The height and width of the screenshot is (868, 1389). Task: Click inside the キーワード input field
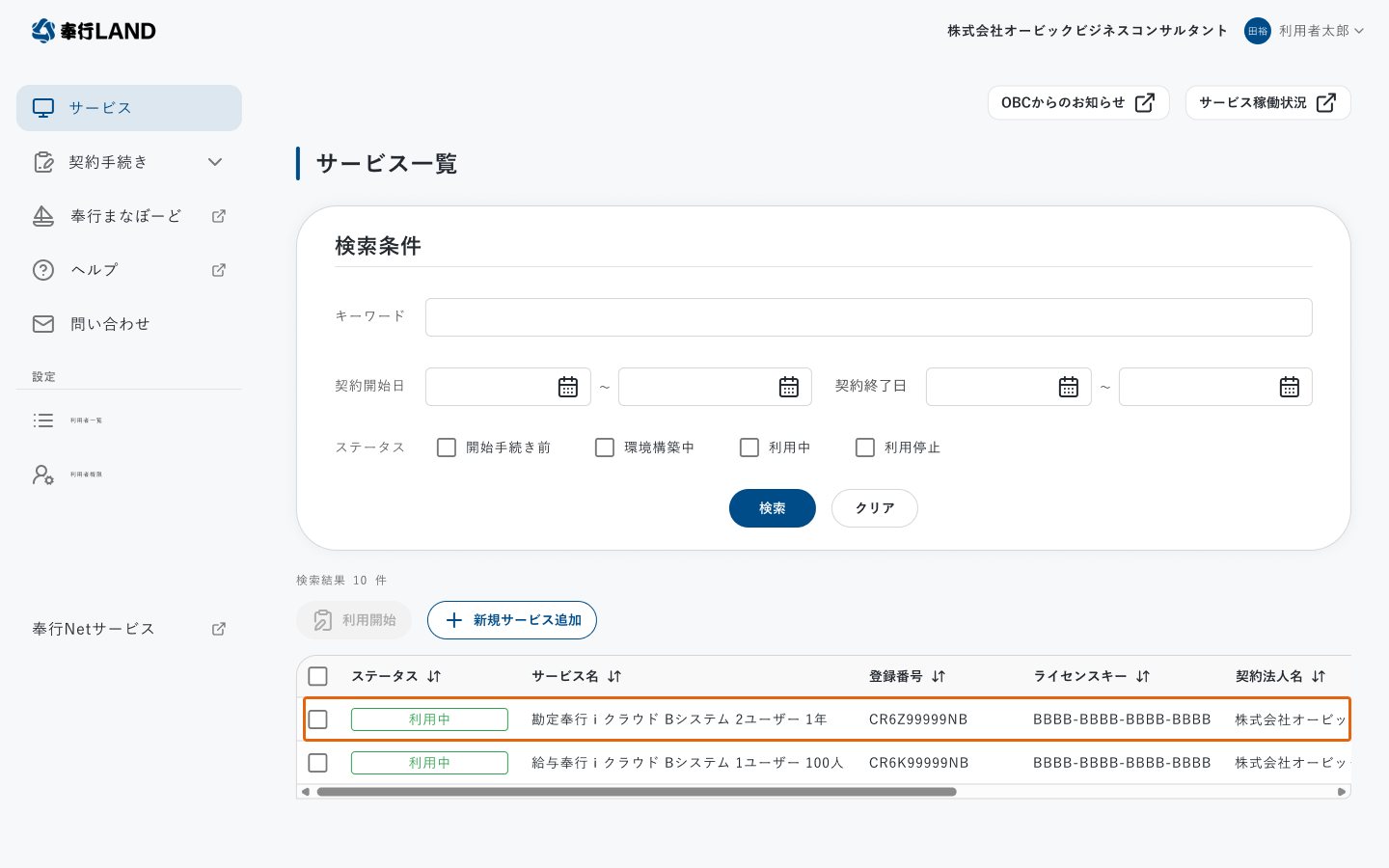pos(868,316)
